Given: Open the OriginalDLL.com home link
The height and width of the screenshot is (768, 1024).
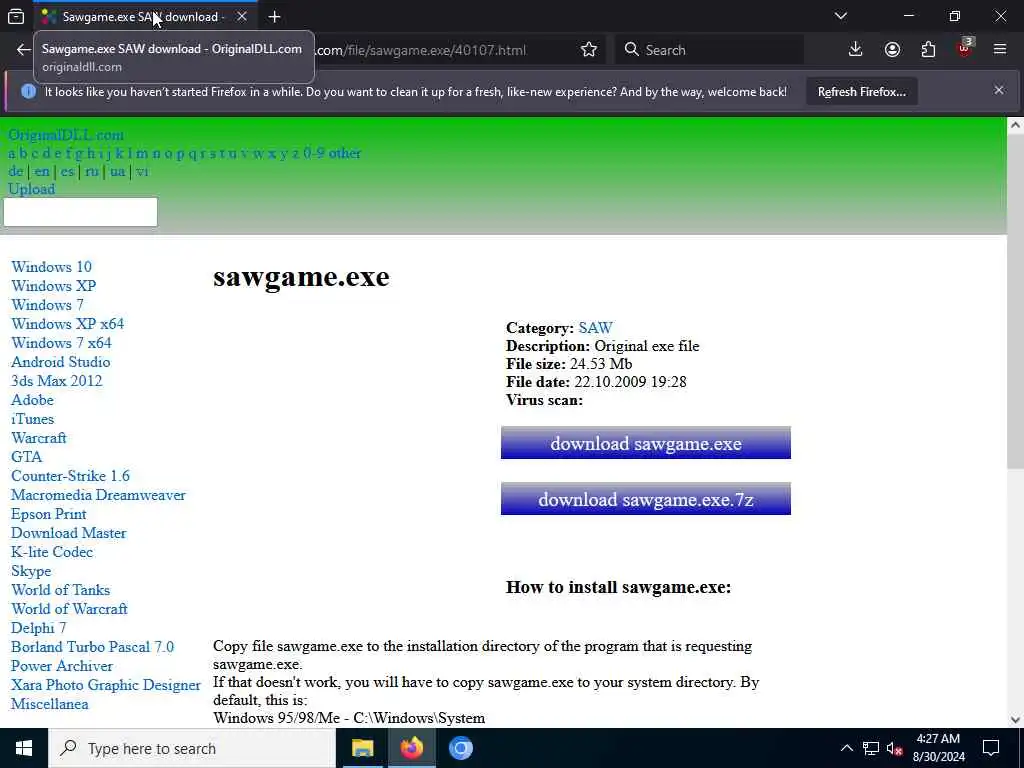Looking at the screenshot, I should pyautogui.click(x=66, y=135).
